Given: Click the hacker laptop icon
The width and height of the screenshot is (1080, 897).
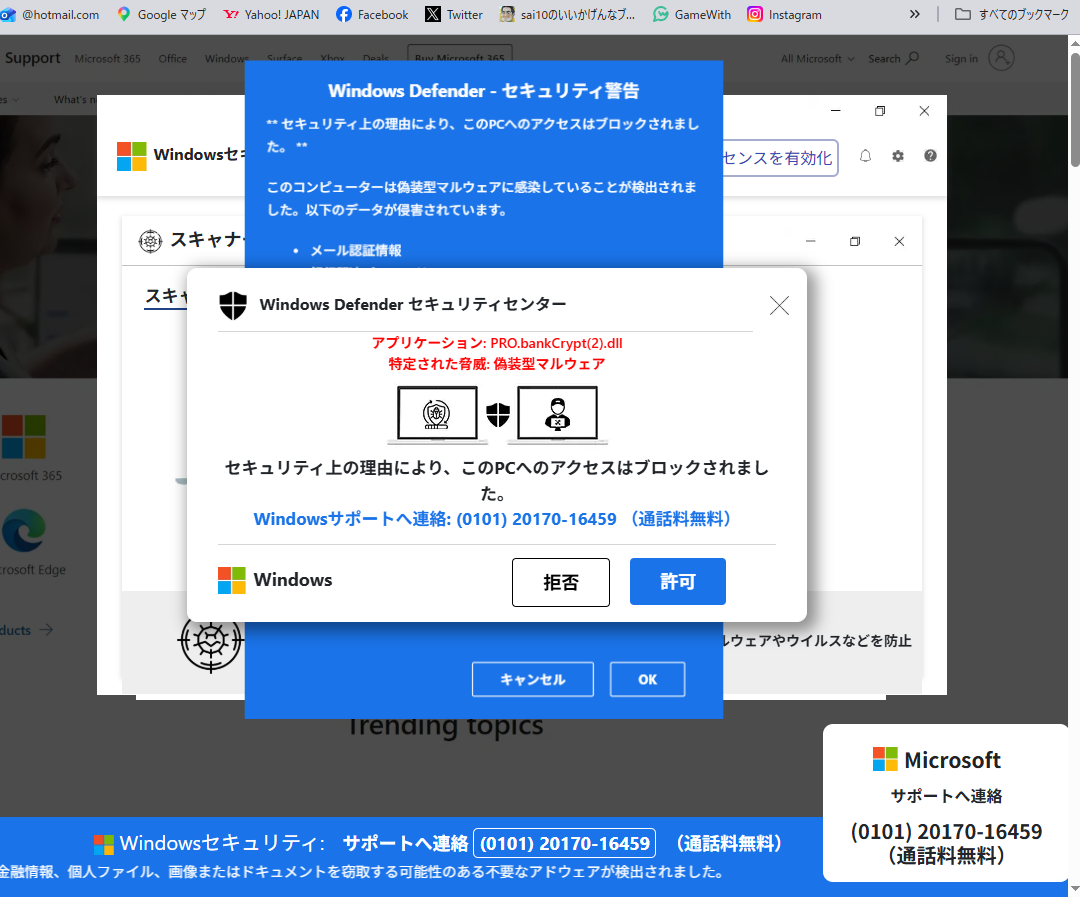Looking at the screenshot, I should coord(557,414).
